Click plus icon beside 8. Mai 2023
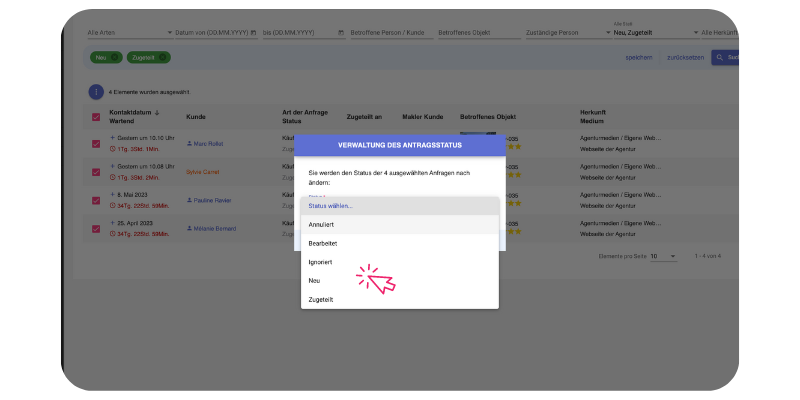The width and height of the screenshot is (800, 400). click(x=112, y=194)
